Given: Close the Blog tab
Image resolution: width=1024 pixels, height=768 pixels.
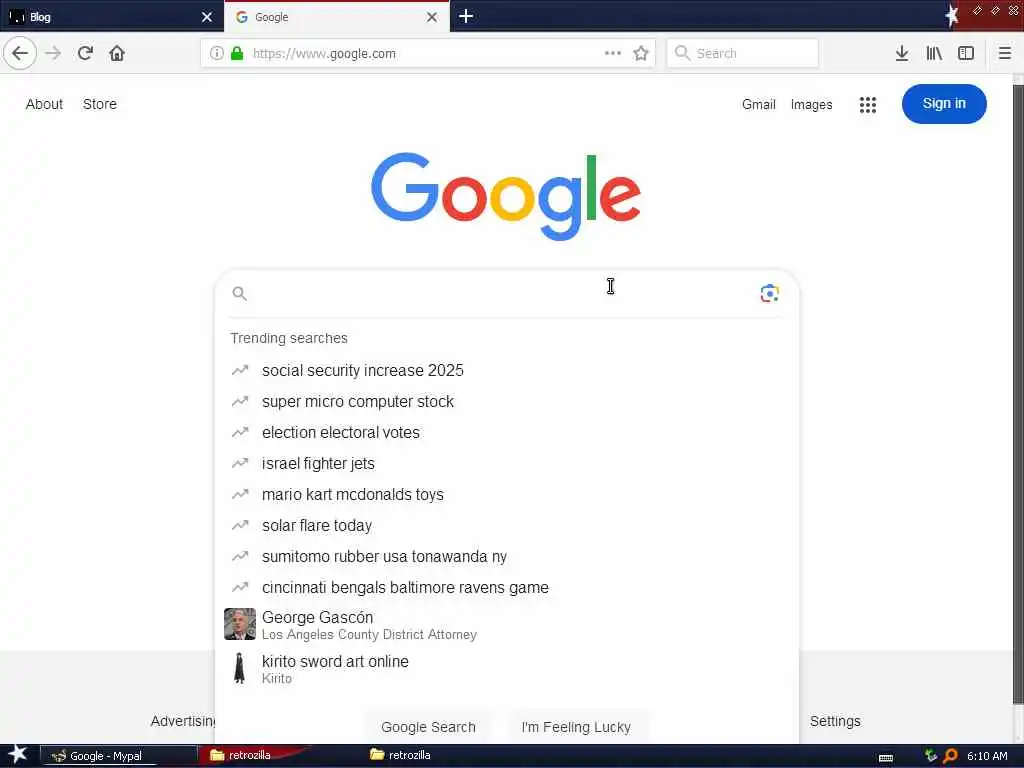Looking at the screenshot, I should [x=207, y=17].
